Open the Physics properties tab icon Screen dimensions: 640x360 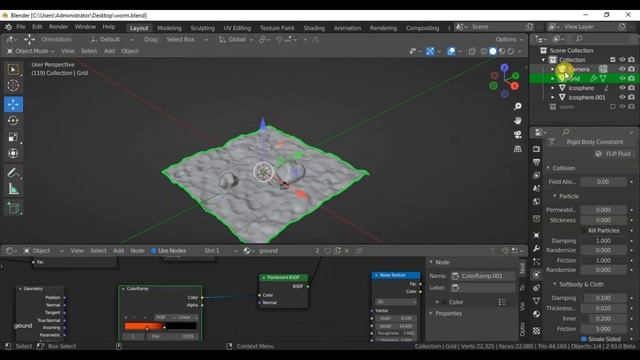tap(536, 275)
